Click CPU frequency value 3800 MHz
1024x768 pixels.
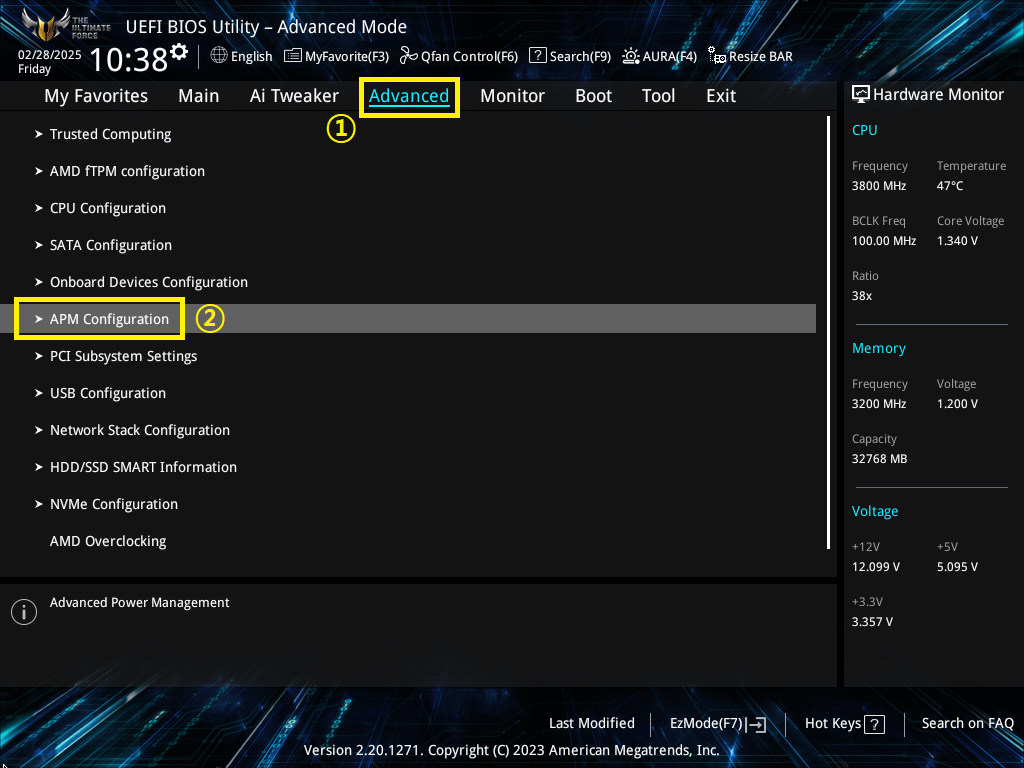click(879, 186)
